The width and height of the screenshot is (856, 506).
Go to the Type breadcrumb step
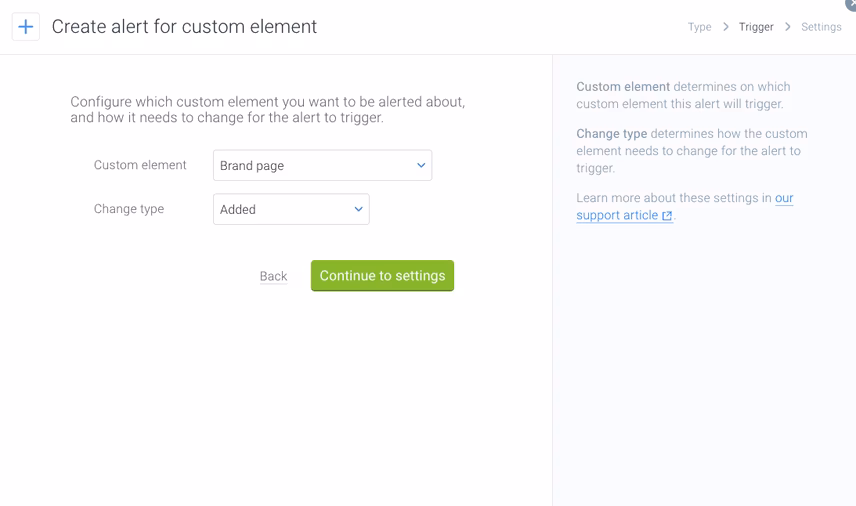click(x=699, y=27)
